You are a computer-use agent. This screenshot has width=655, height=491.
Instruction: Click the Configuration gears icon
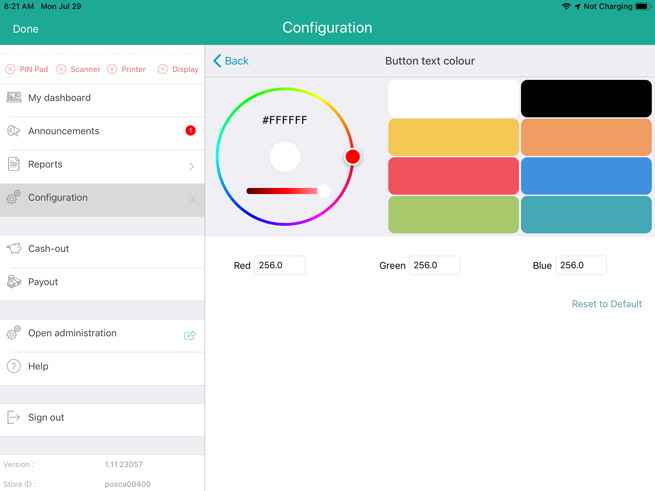(14, 197)
